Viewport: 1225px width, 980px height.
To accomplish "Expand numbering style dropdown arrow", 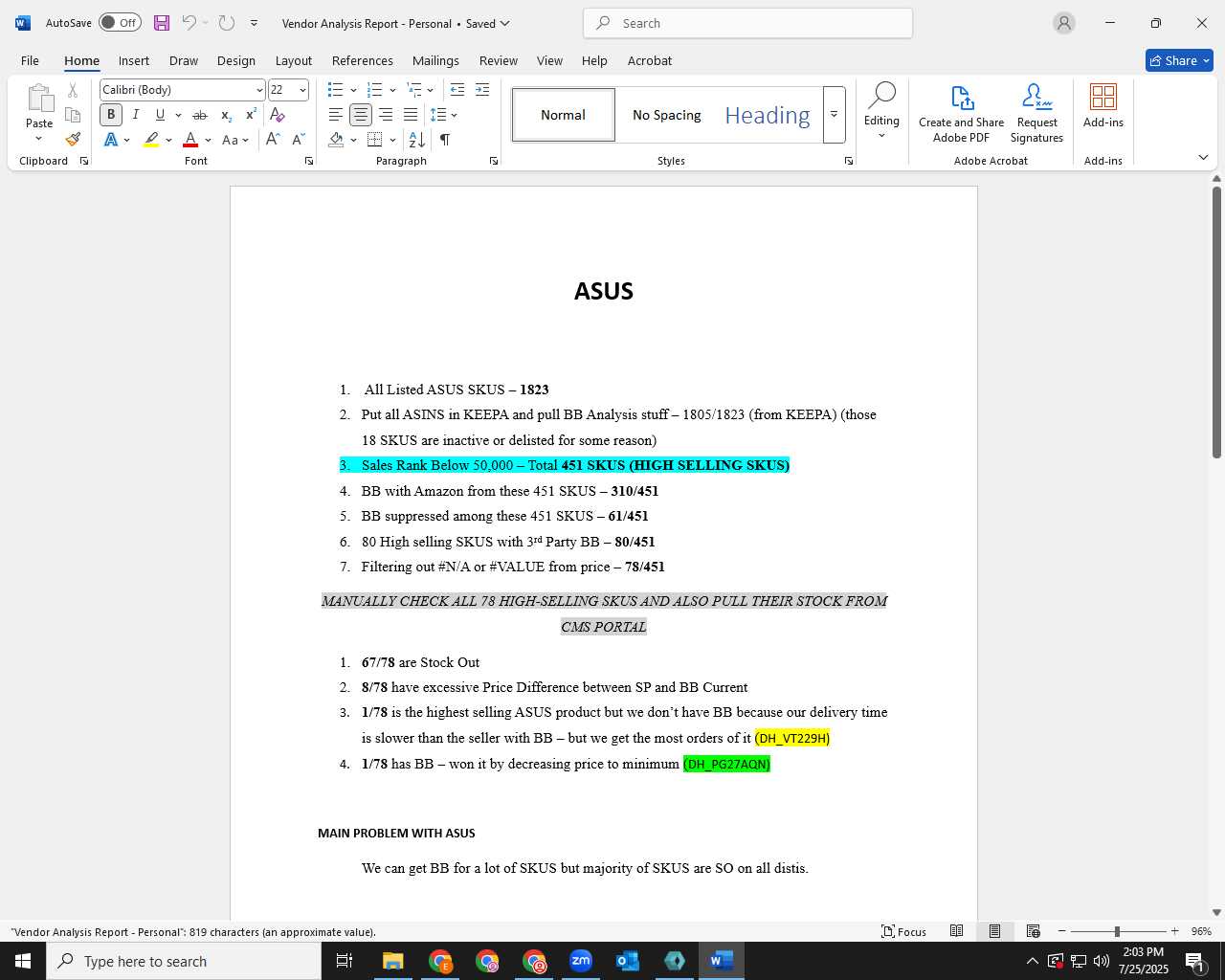I will point(392,90).
